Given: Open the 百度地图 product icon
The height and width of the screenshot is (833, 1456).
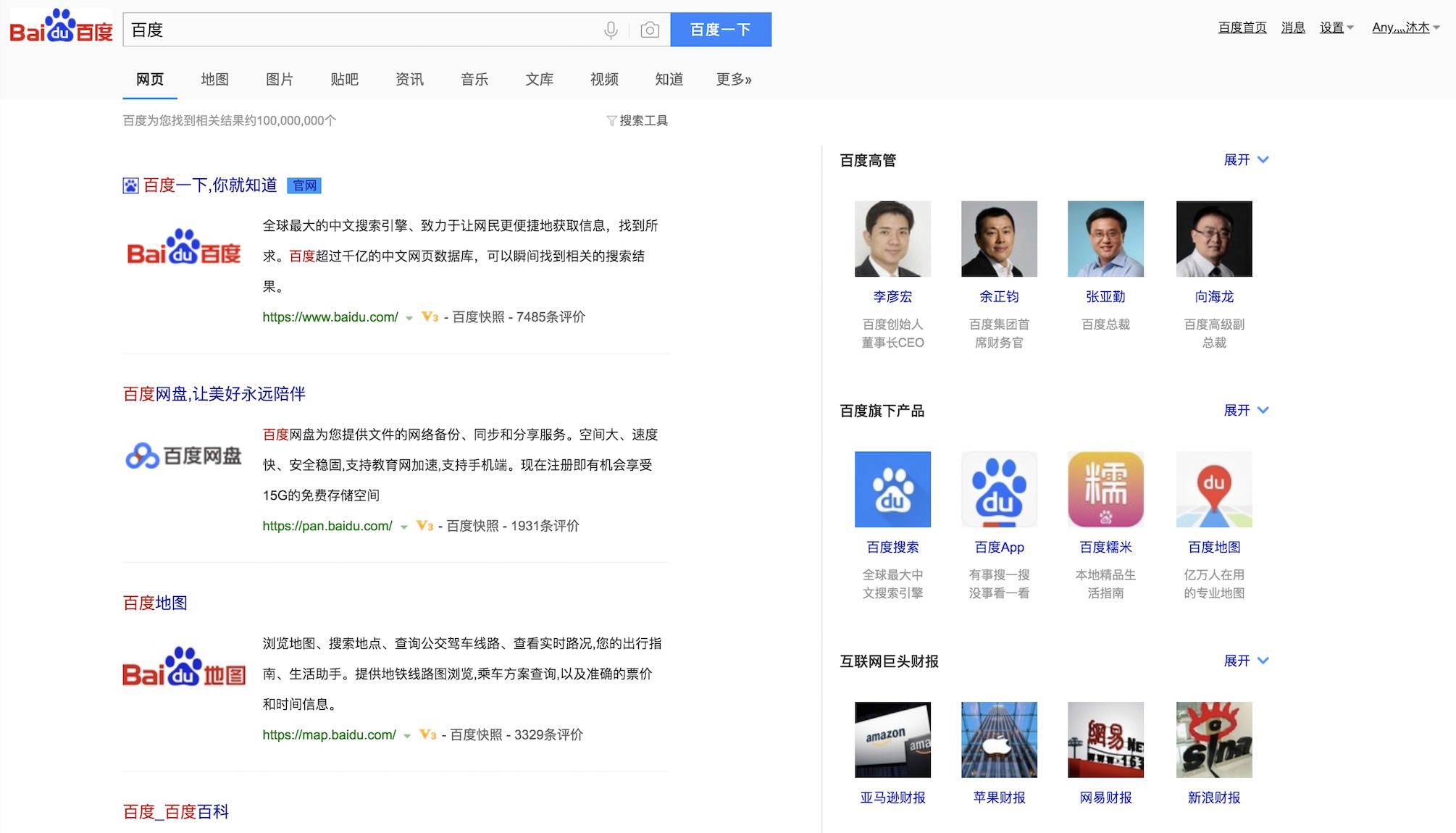Looking at the screenshot, I should coord(1214,489).
